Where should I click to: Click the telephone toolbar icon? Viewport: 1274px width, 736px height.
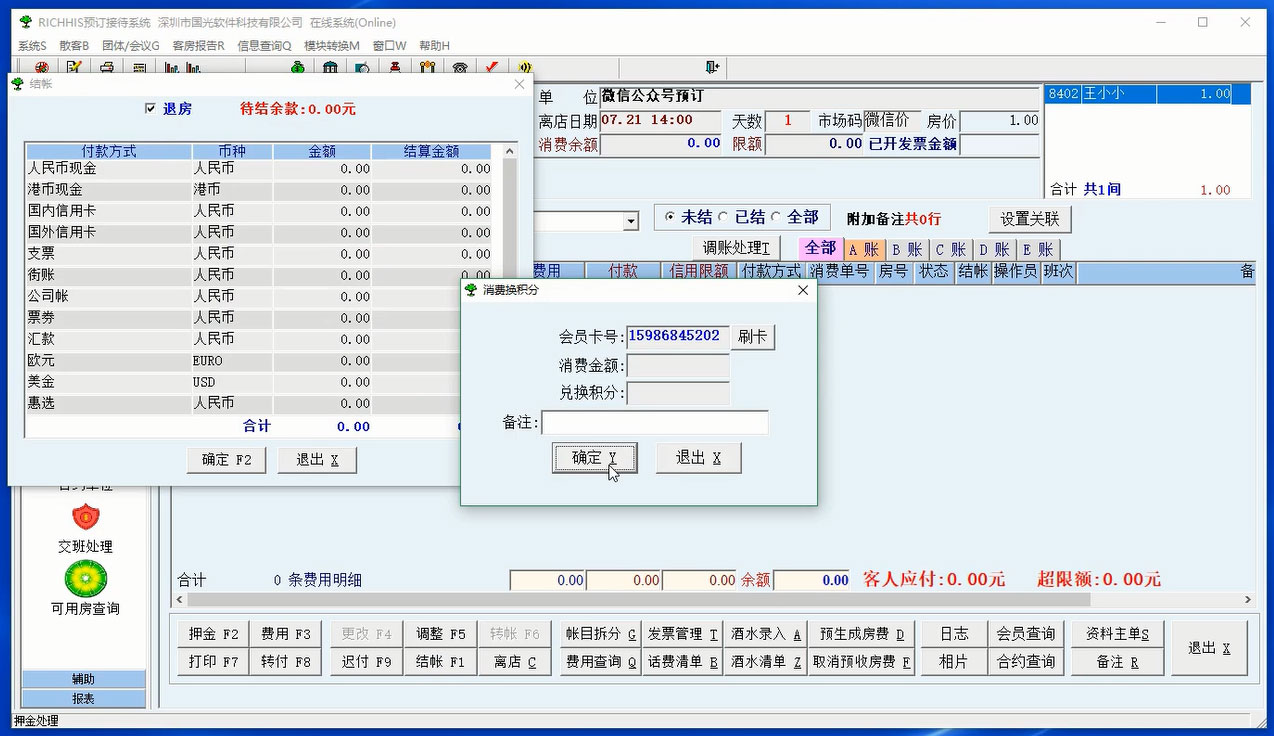[x=460, y=68]
